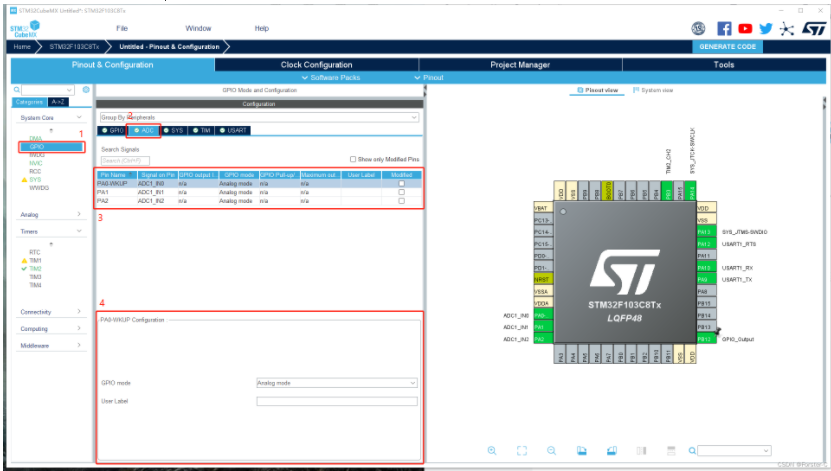Switch to Tools tab
831x471 pixels.
pos(724,65)
